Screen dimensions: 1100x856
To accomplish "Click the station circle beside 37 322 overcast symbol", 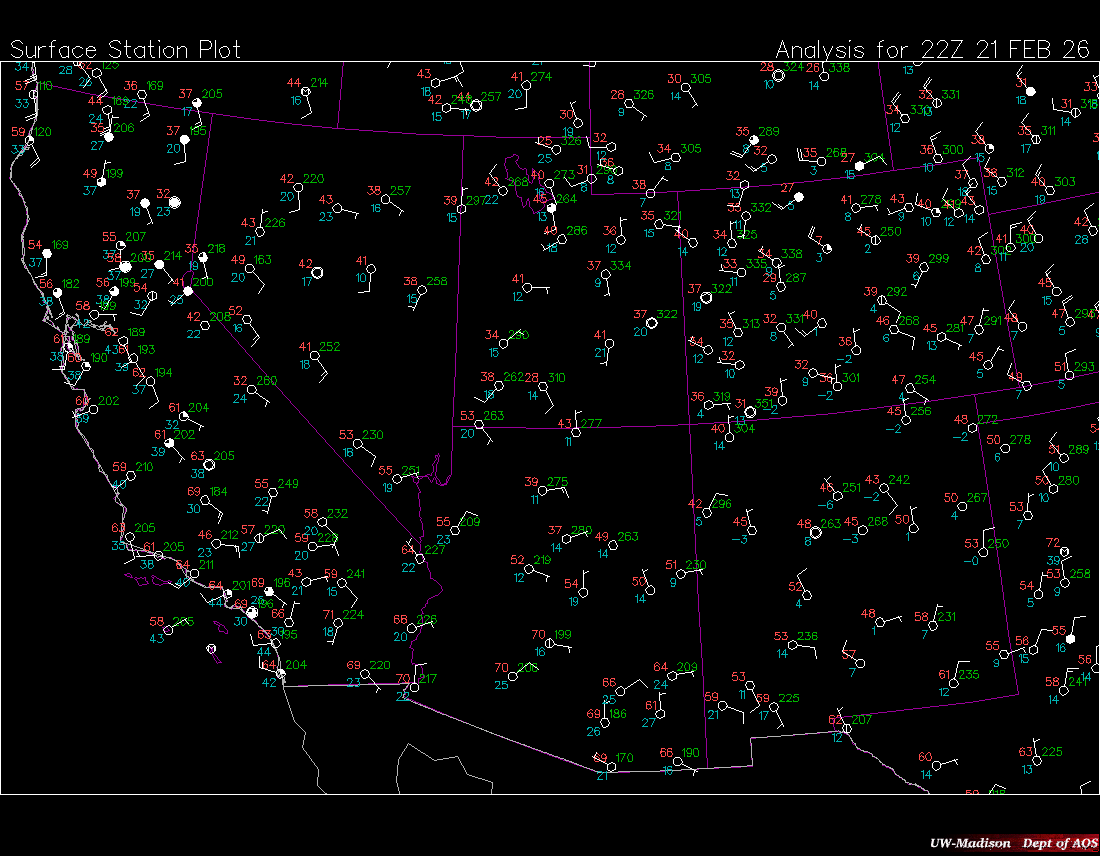I will pyautogui.click(x=652, y=322).
